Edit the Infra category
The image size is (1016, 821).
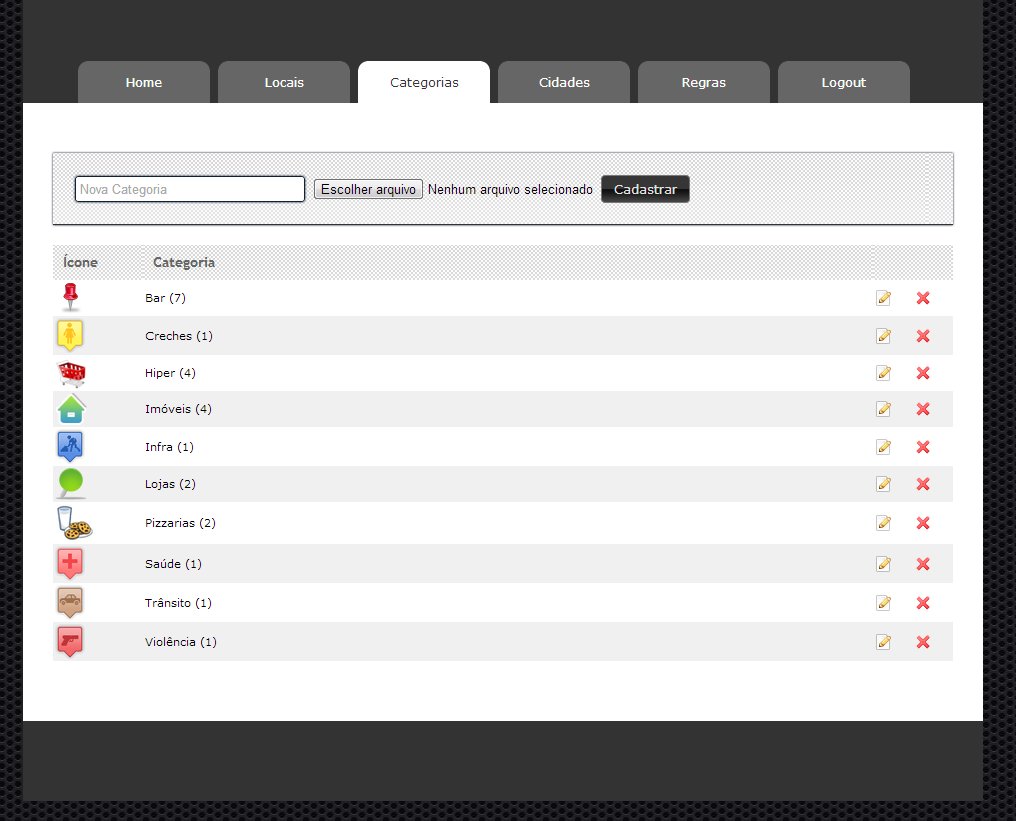point(883,446)
